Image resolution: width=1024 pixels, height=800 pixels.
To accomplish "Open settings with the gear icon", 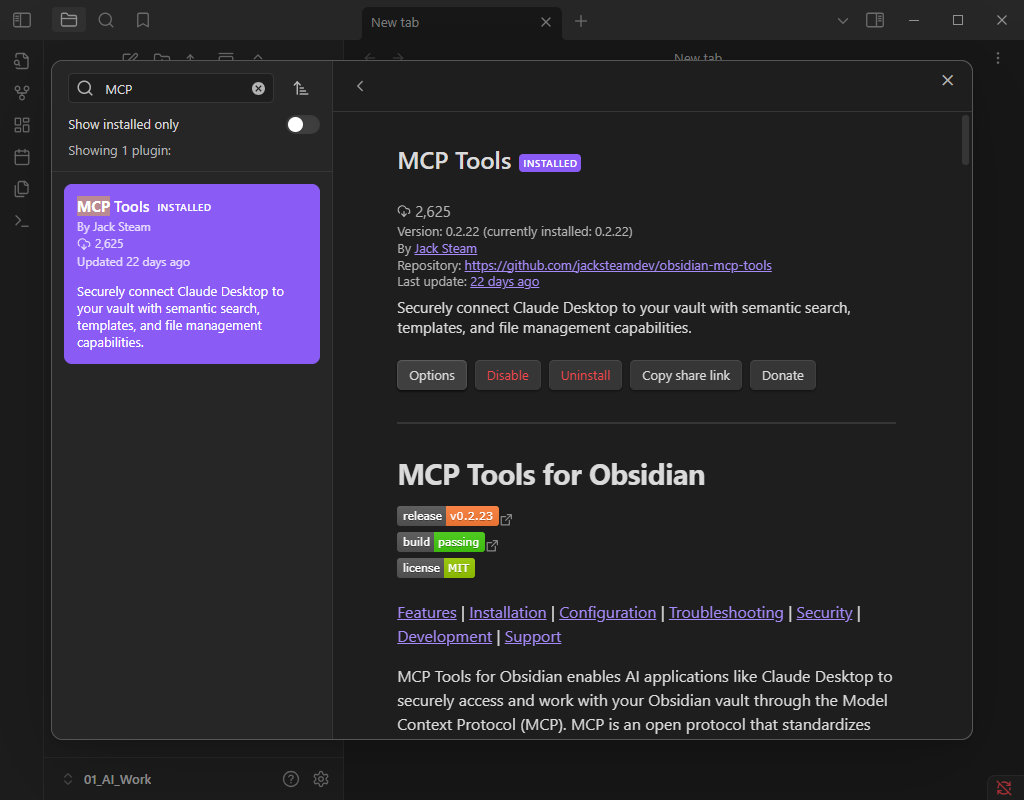I will pos(321,778).
